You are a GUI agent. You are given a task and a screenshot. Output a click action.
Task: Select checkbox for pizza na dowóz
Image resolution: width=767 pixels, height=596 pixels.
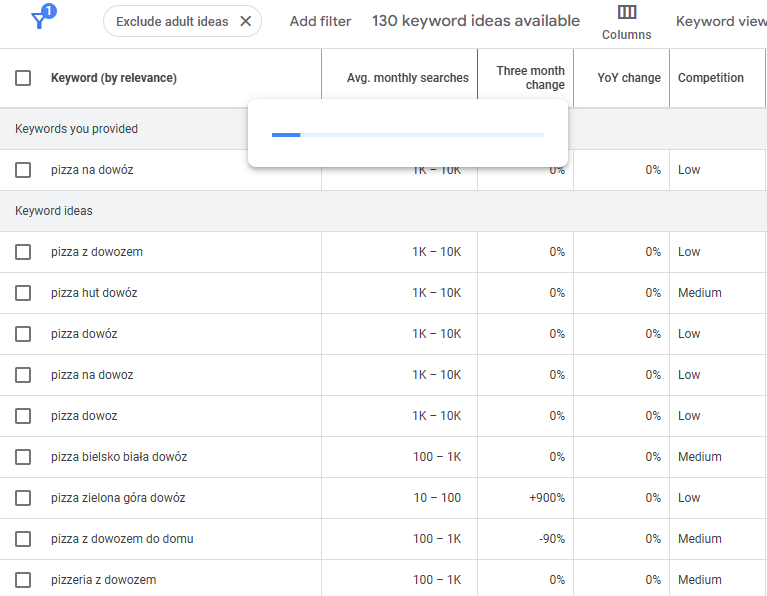tap(23, 170)
